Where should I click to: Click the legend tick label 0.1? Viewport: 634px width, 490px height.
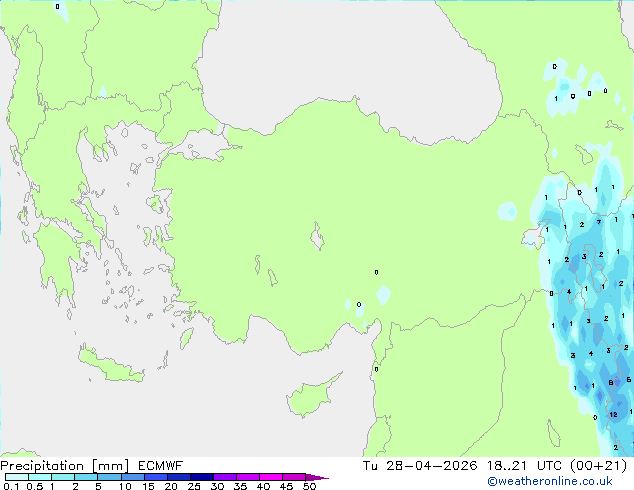click(x=11, y=486)
